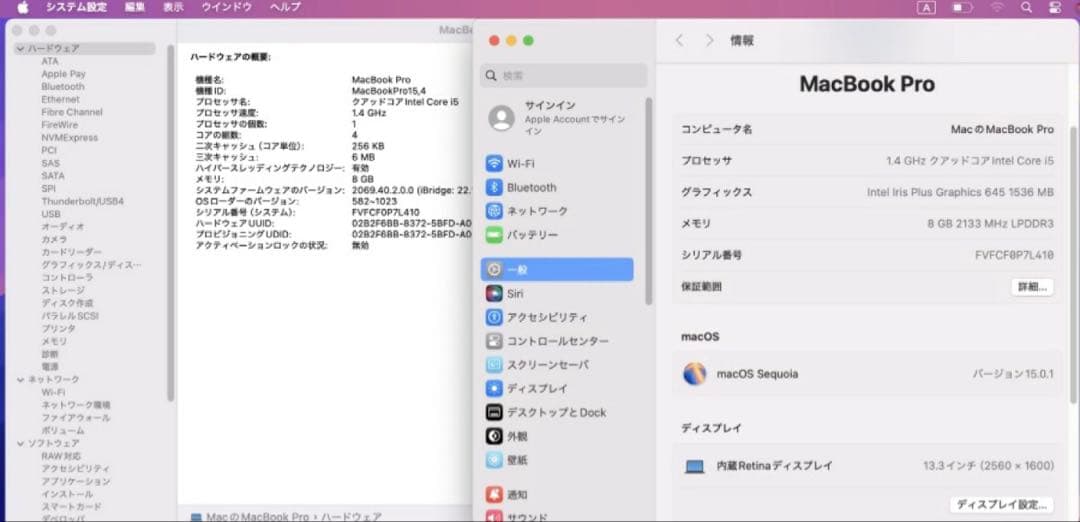This screenshot has width=1080, height=522.
Task: Click the Wi-Fi status icon in menu bar
Action: [997, 8]
